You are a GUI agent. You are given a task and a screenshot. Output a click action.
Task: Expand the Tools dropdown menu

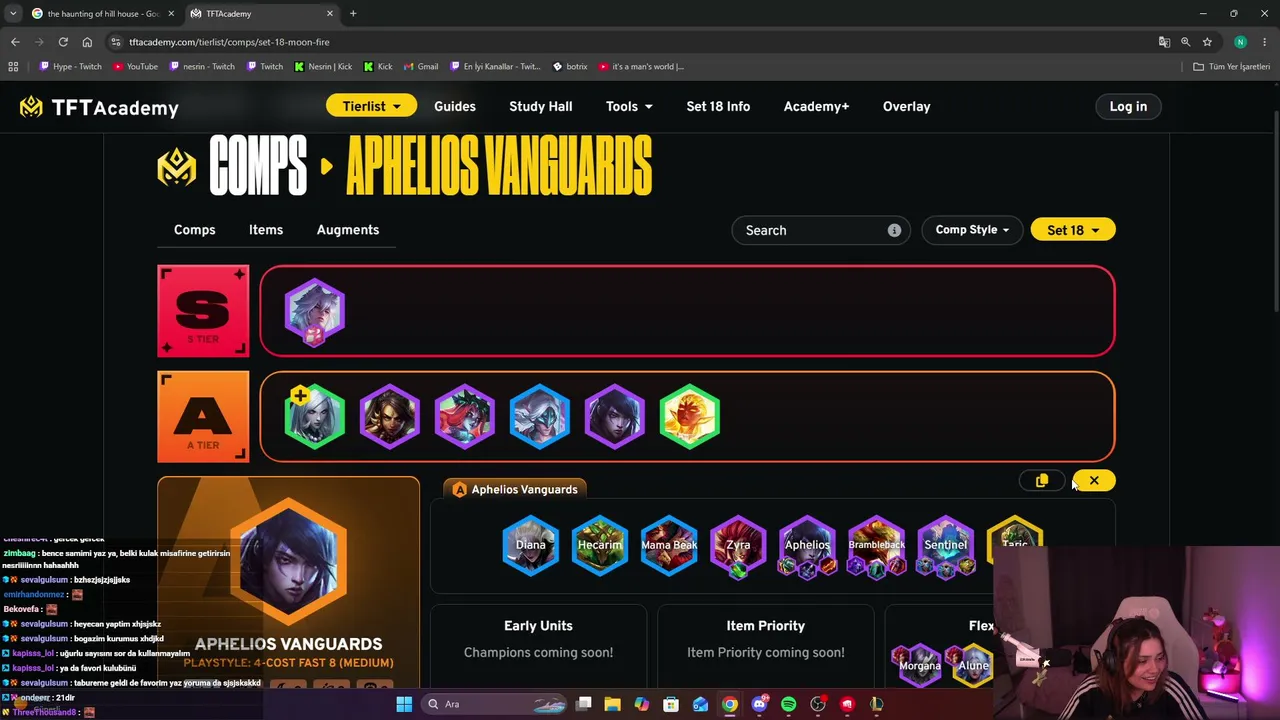click(x=629, y=107)
